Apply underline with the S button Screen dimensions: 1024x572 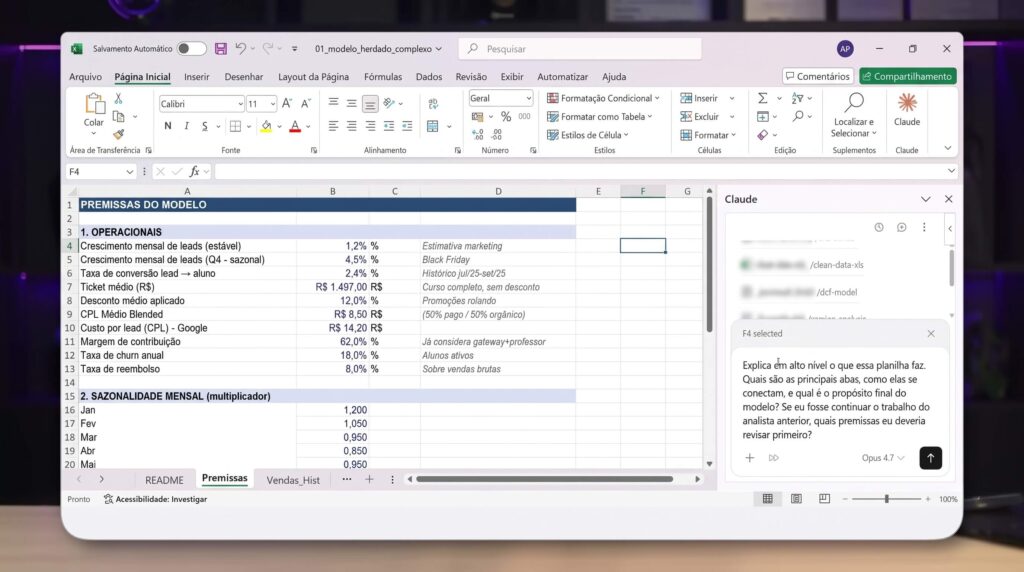pyautogui.click(x=204, y=126)
